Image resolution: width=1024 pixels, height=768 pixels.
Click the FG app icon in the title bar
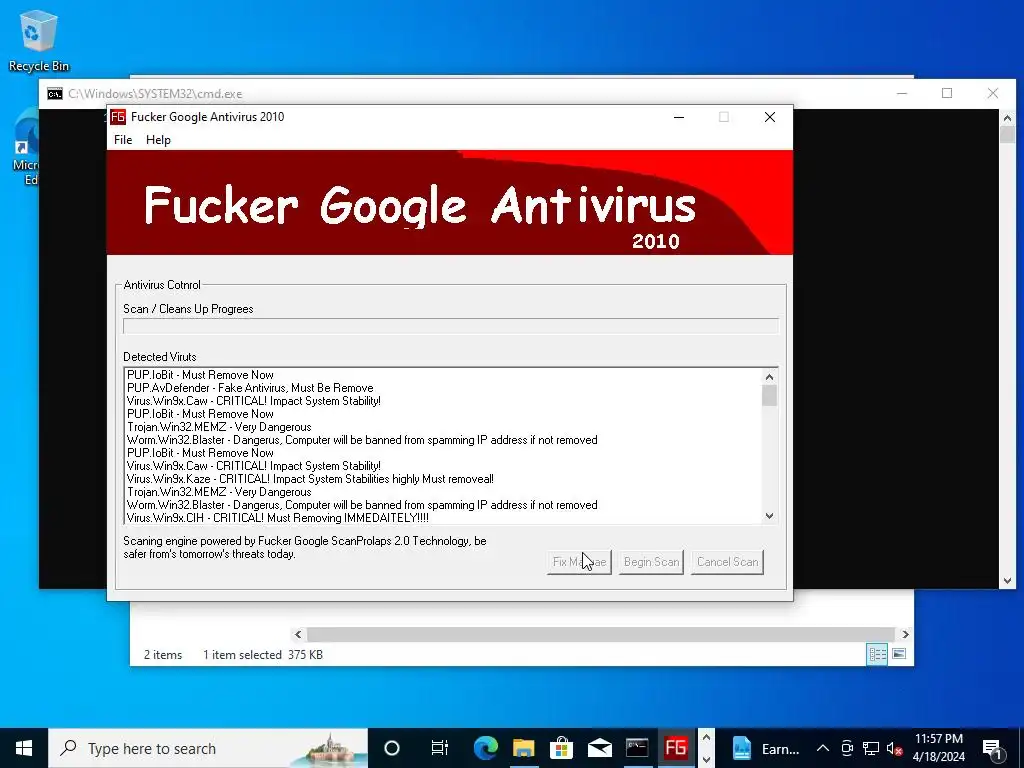point(118,117)
